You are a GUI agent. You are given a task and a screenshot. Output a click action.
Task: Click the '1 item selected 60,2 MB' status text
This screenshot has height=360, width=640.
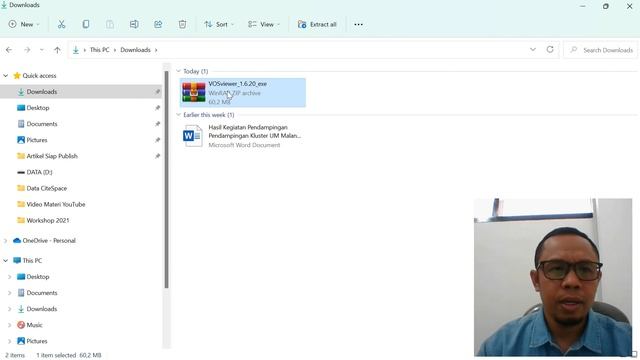coord(69,355)
